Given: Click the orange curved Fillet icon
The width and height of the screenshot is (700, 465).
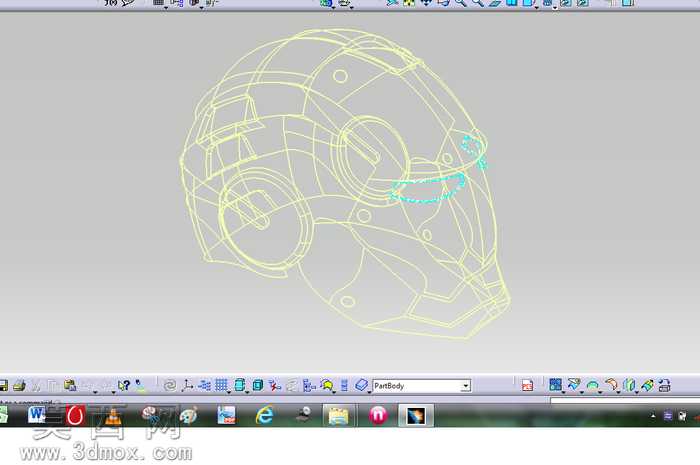Looking at the screenshot, I should click(611, 385).
